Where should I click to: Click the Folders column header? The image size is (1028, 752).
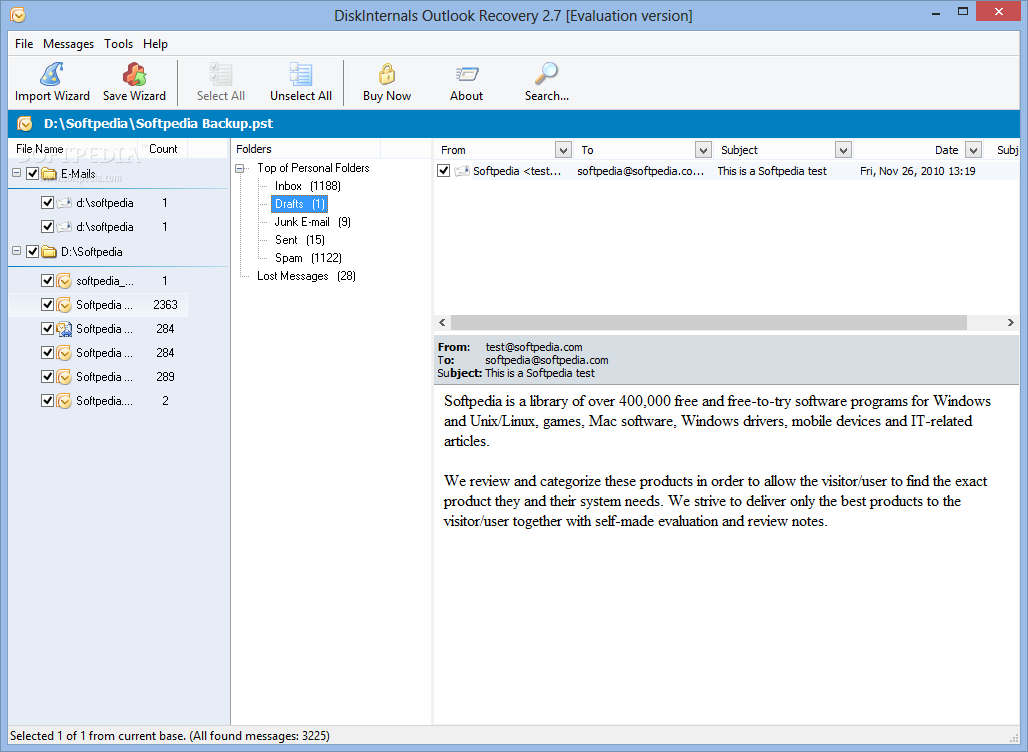(306, 149)
